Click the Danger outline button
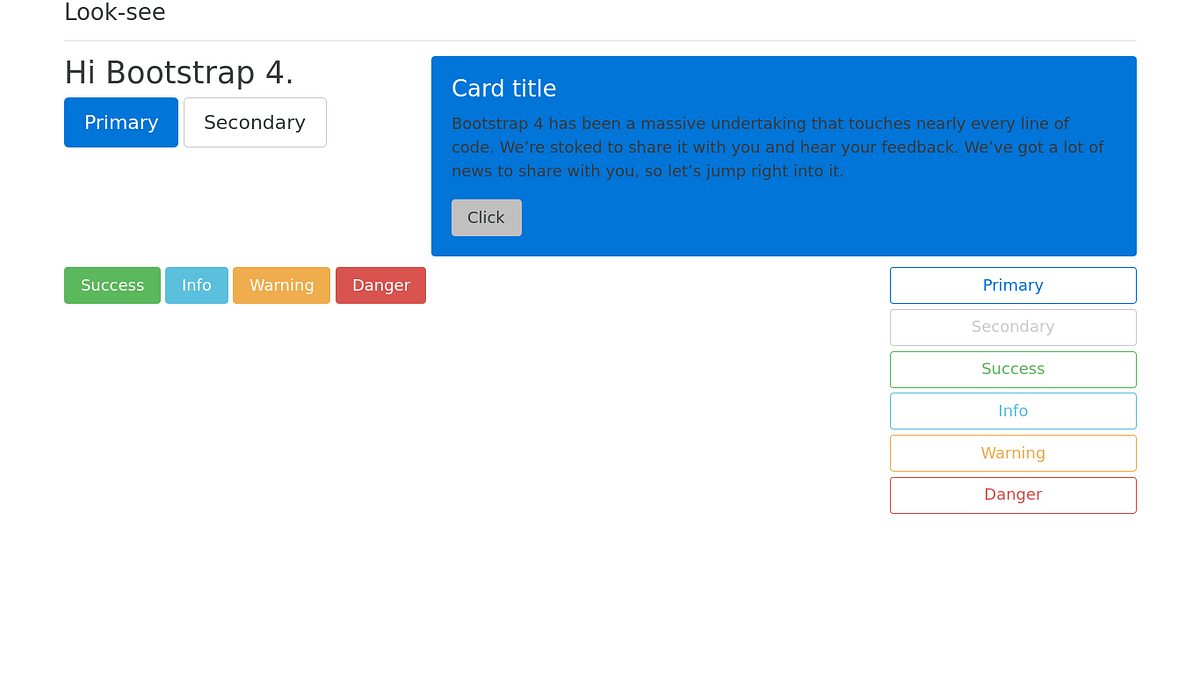Viewport: 1200px width, 685px height. 1013,495
